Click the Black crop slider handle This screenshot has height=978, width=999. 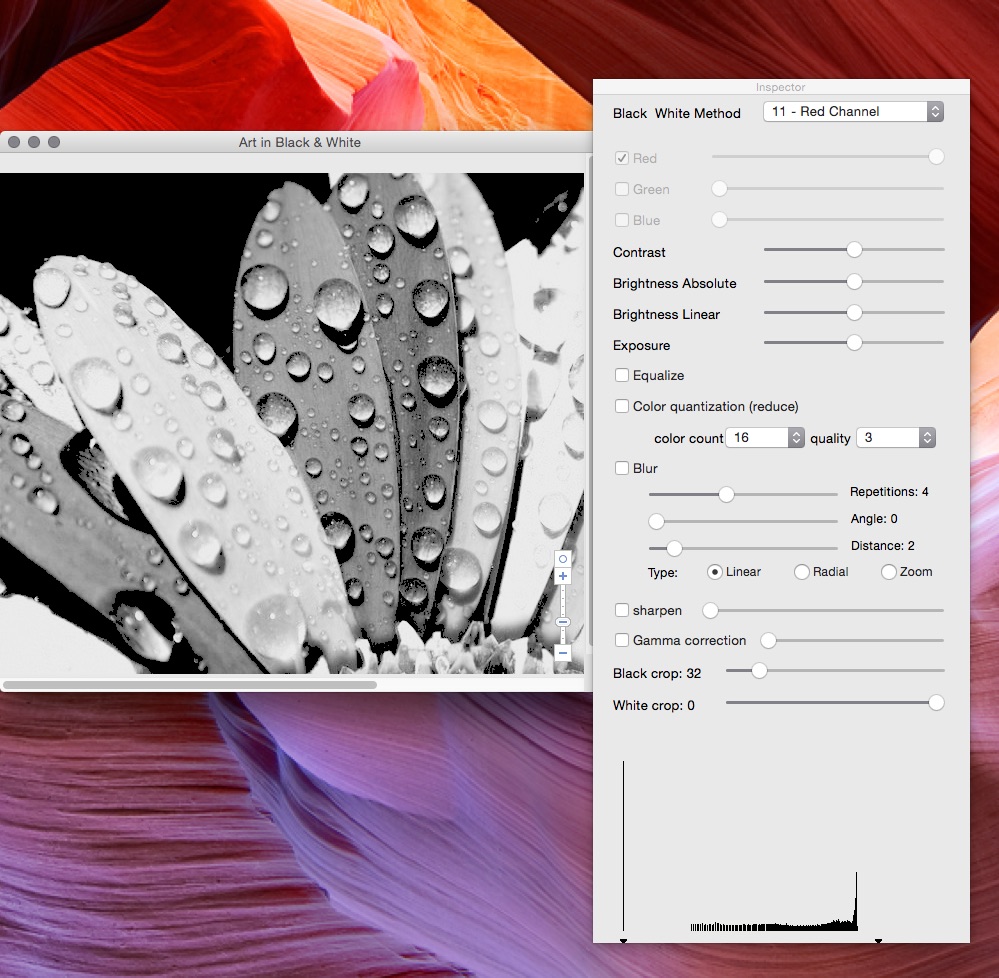pos(757,671)
